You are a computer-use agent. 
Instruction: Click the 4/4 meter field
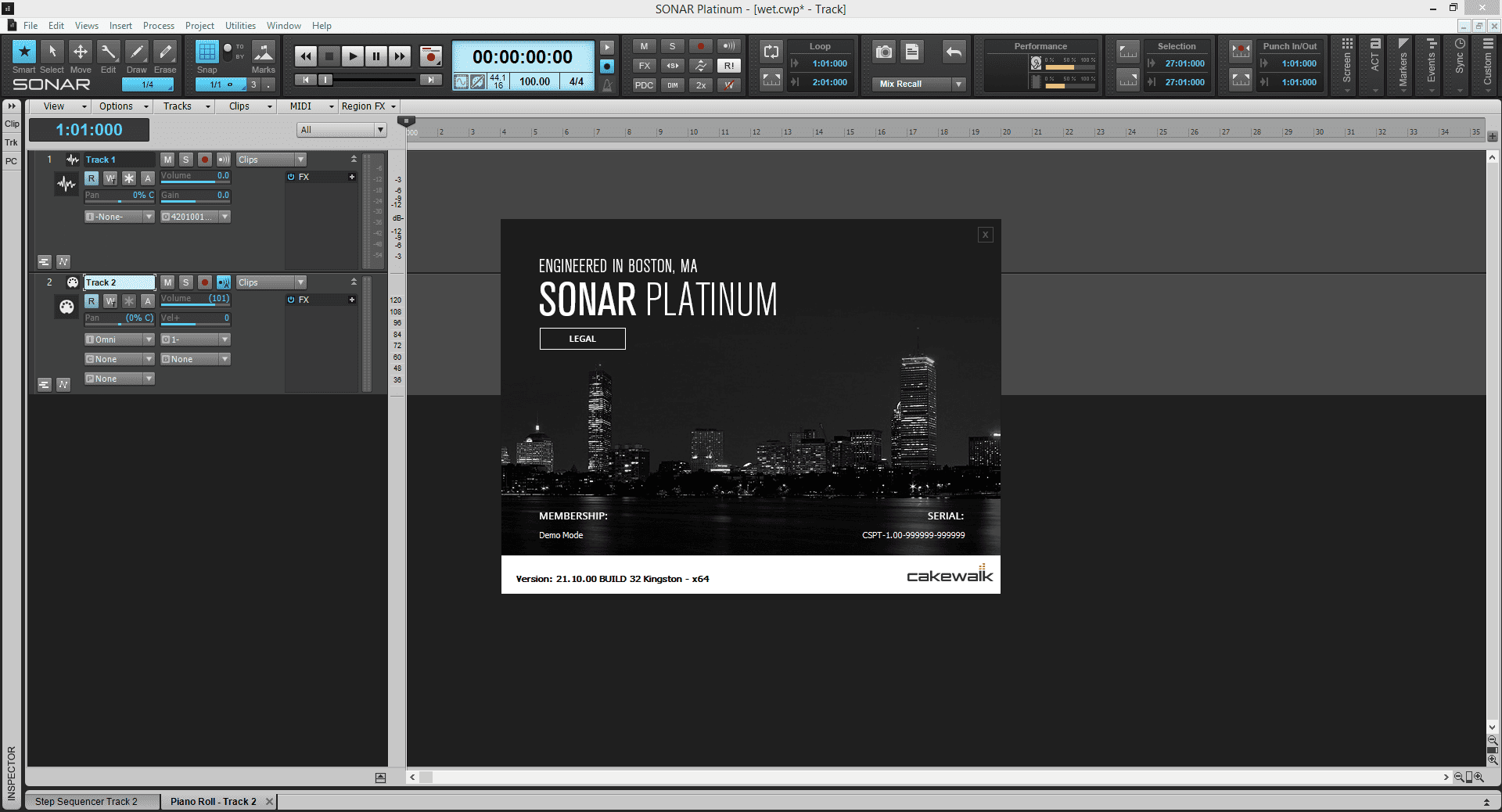pos(577,81)
